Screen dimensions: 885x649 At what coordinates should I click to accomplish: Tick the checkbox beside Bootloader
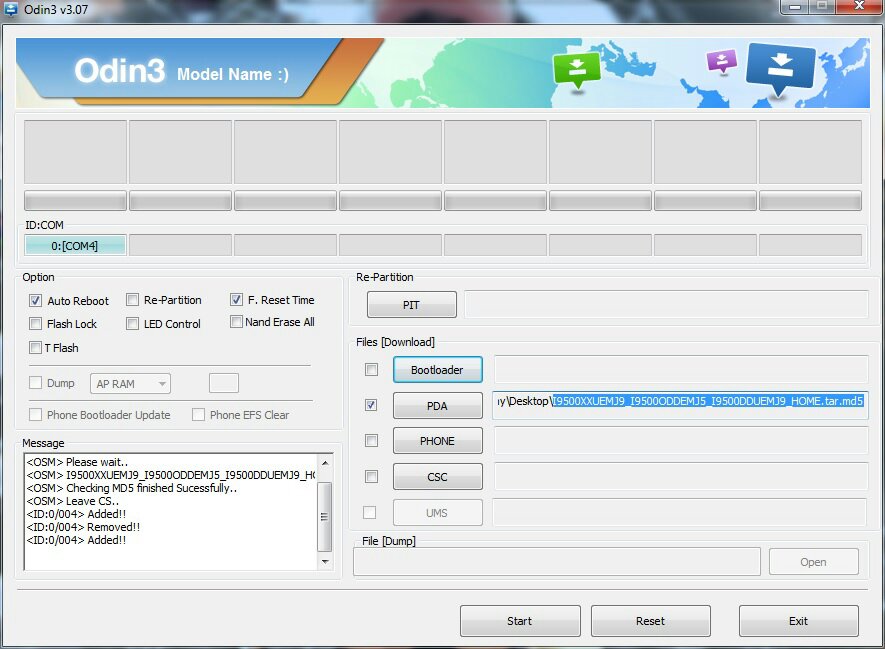point(371,370)
